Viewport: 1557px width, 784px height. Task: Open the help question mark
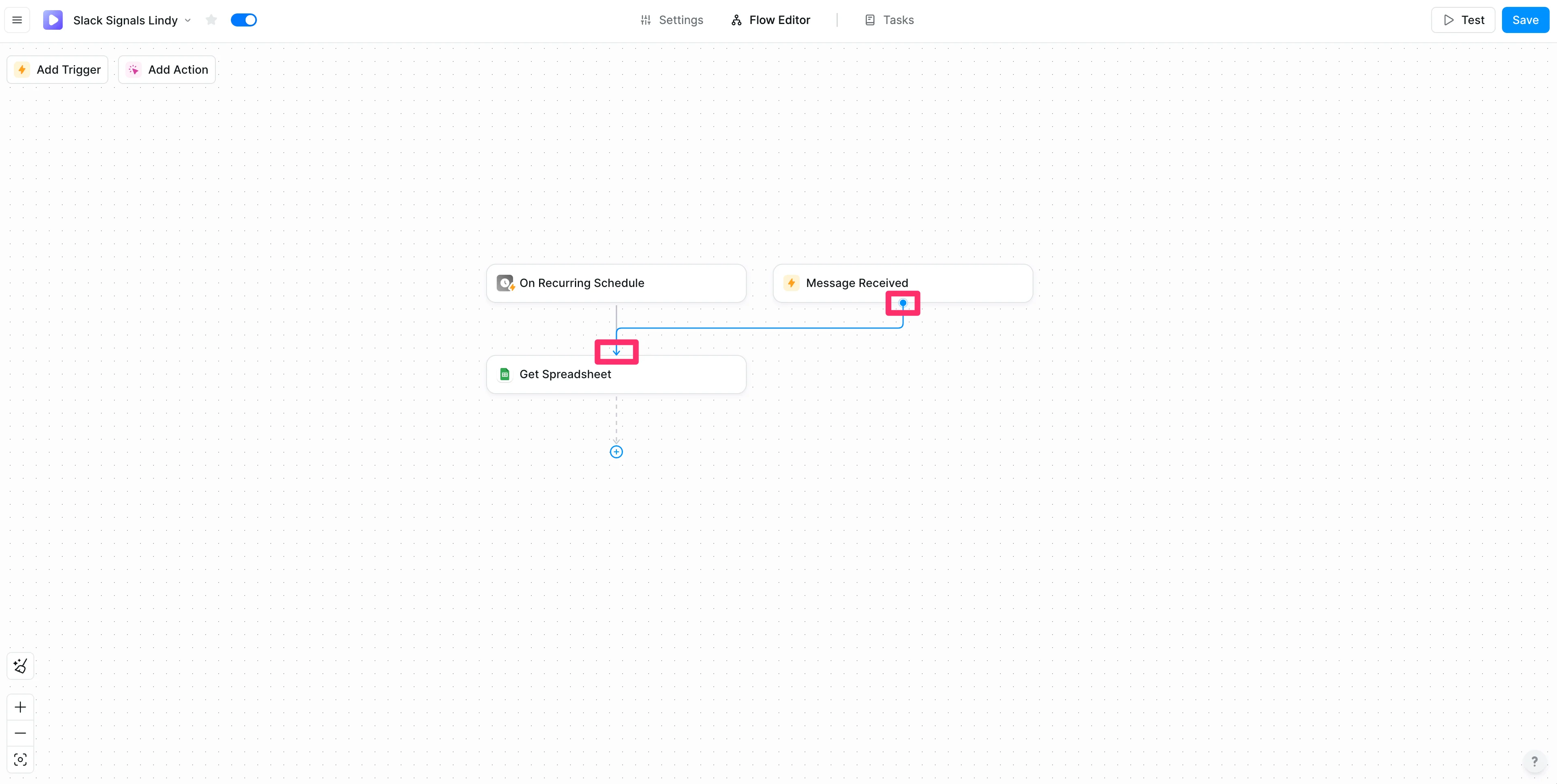pyautogui.click(x=1534, y=762)
